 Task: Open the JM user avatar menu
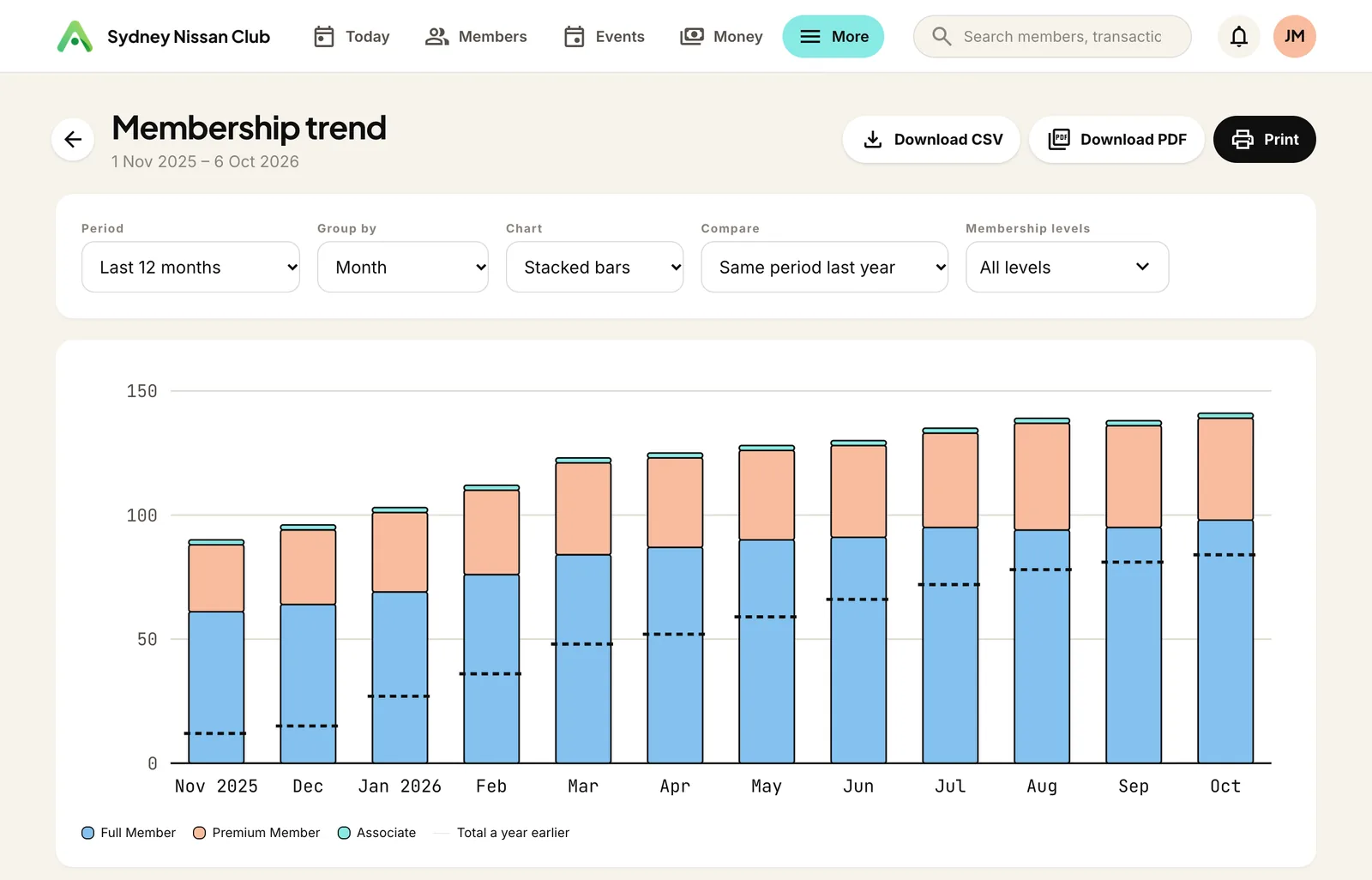pyautogui.click(x=1295, y=36)
